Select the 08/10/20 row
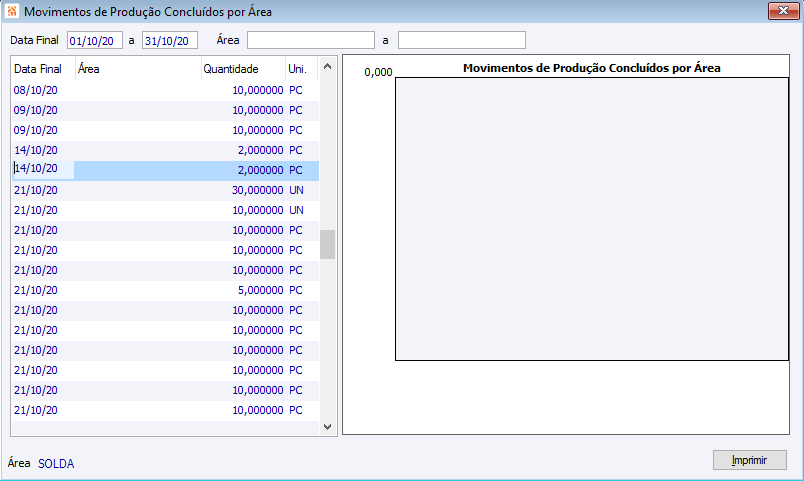The width and height of the screenshot is (804, 481). (x=165, y=90)
